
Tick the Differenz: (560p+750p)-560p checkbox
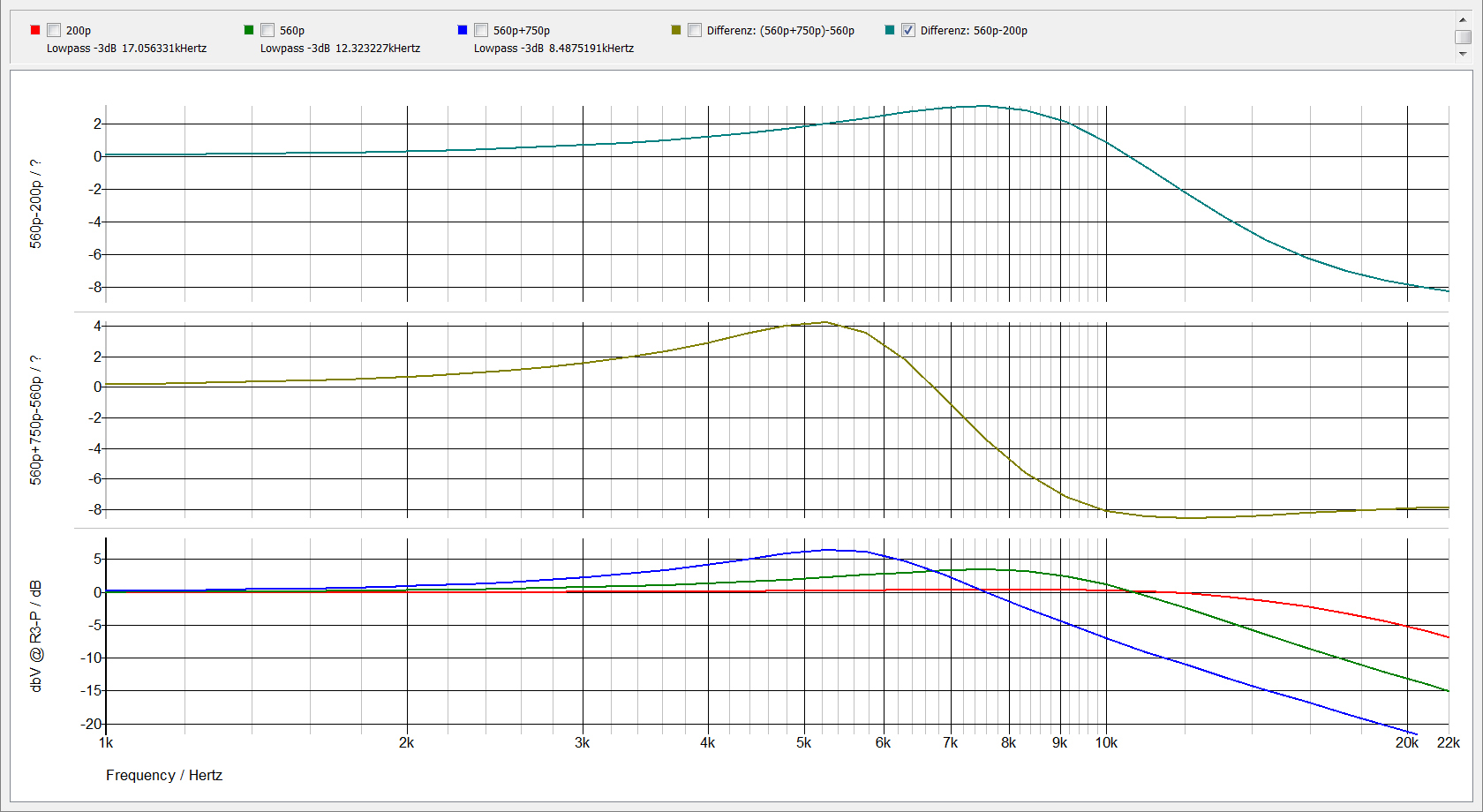695,30
